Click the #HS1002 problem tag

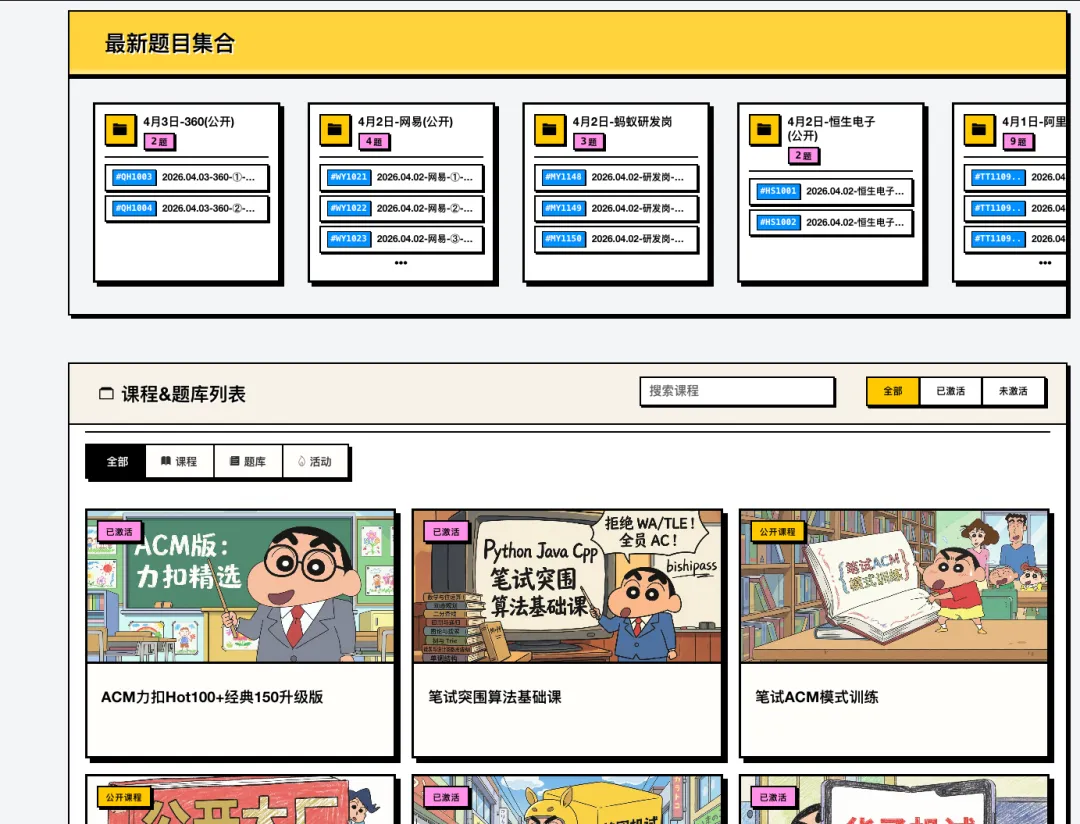[778, 222]
